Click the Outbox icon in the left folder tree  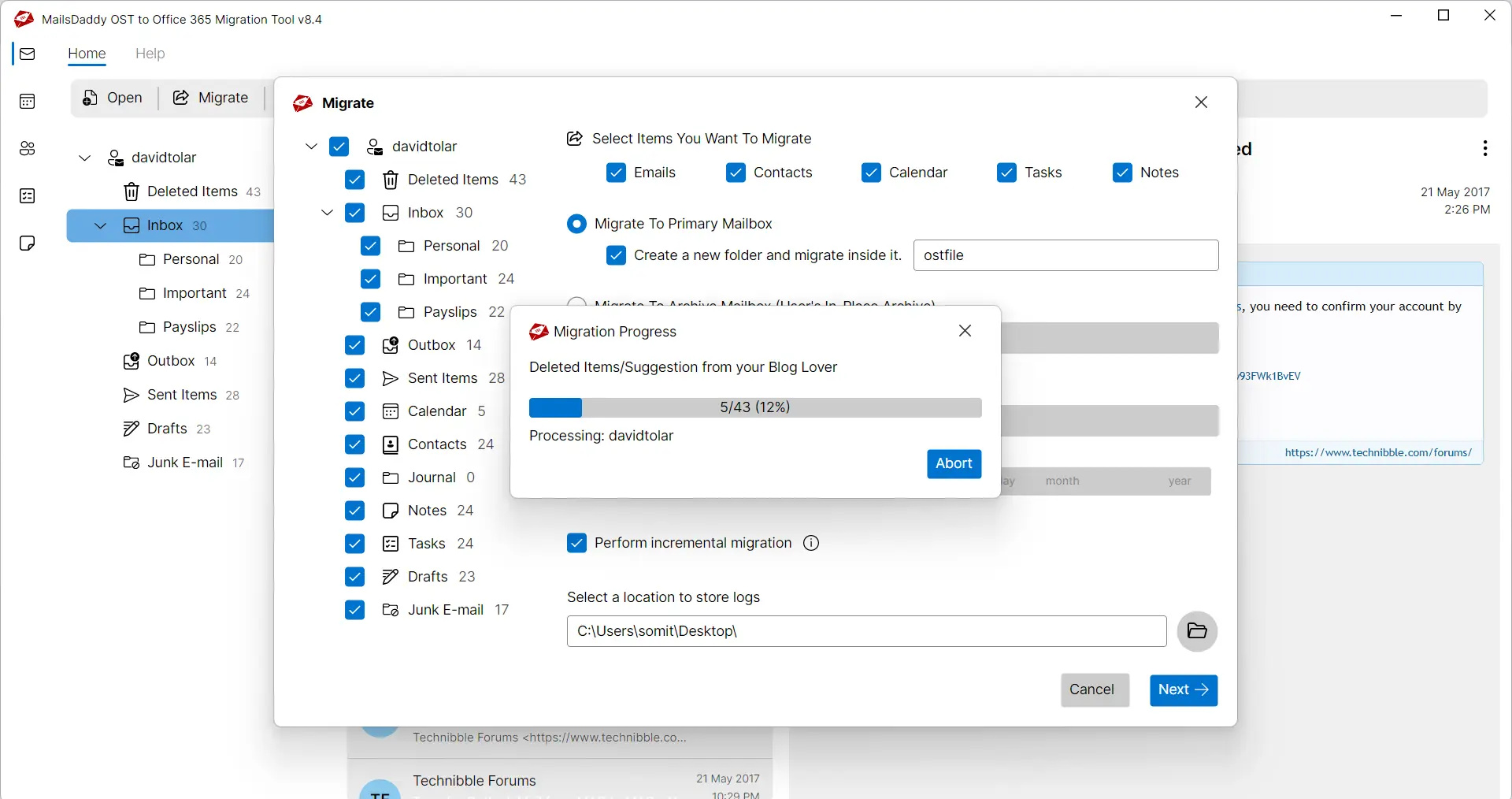tap(131, 361)
